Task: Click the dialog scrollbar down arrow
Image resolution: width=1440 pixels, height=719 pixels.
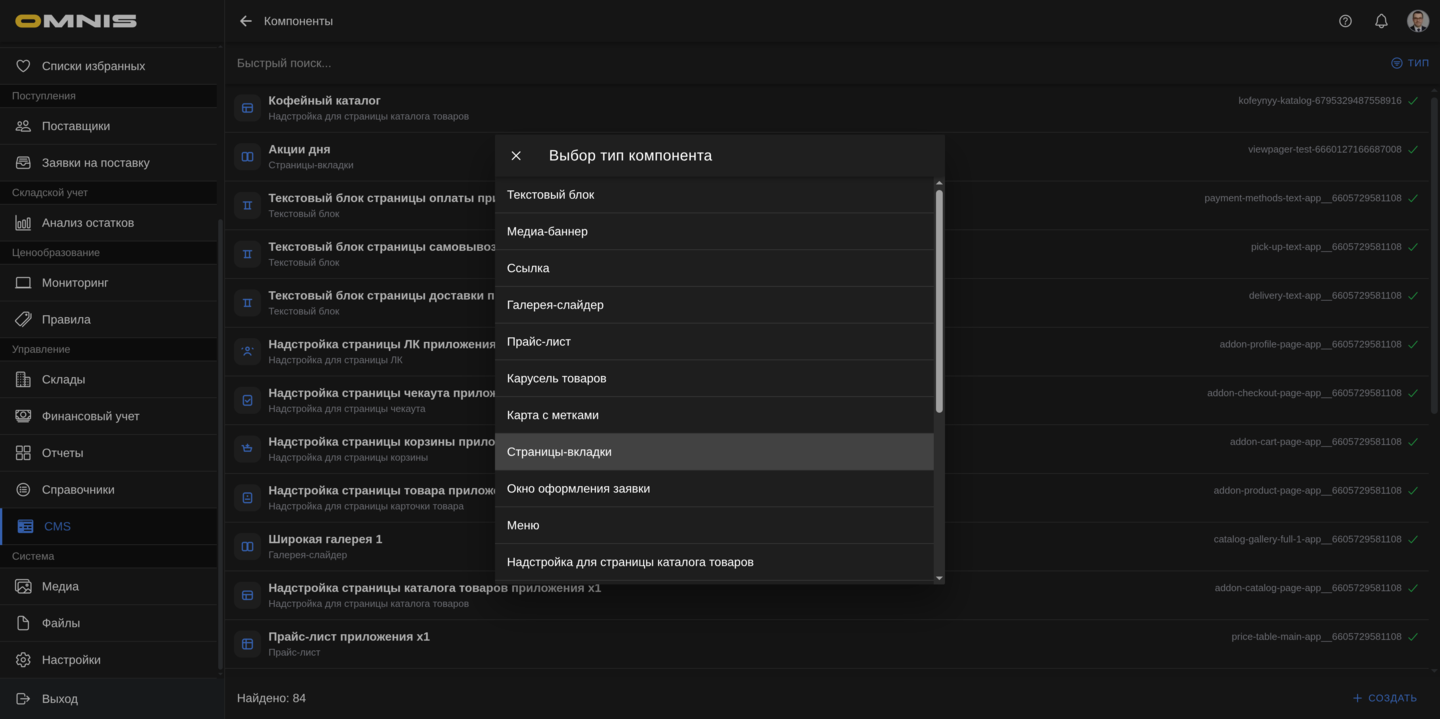Action: click(x=939, y=578)
